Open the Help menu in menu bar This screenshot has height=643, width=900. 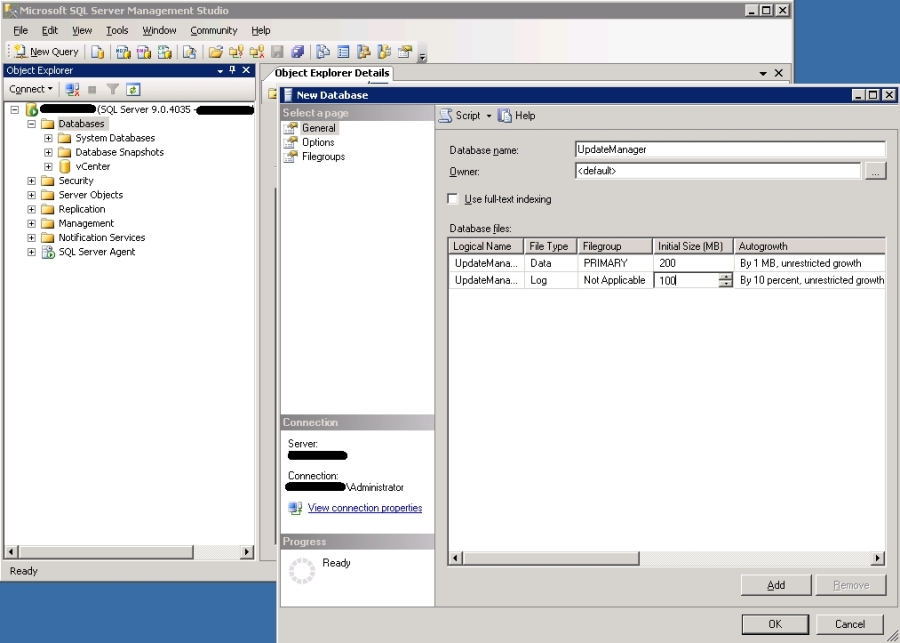click(x=261, y=30)
